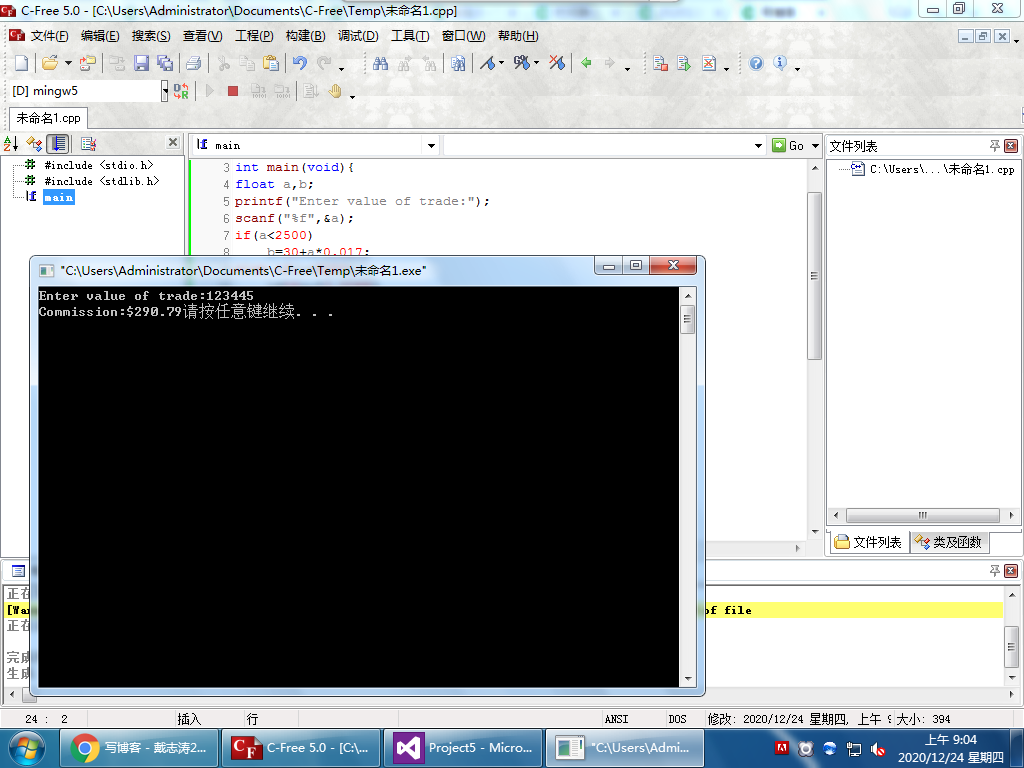Click the New File toolbar icon

20,63
